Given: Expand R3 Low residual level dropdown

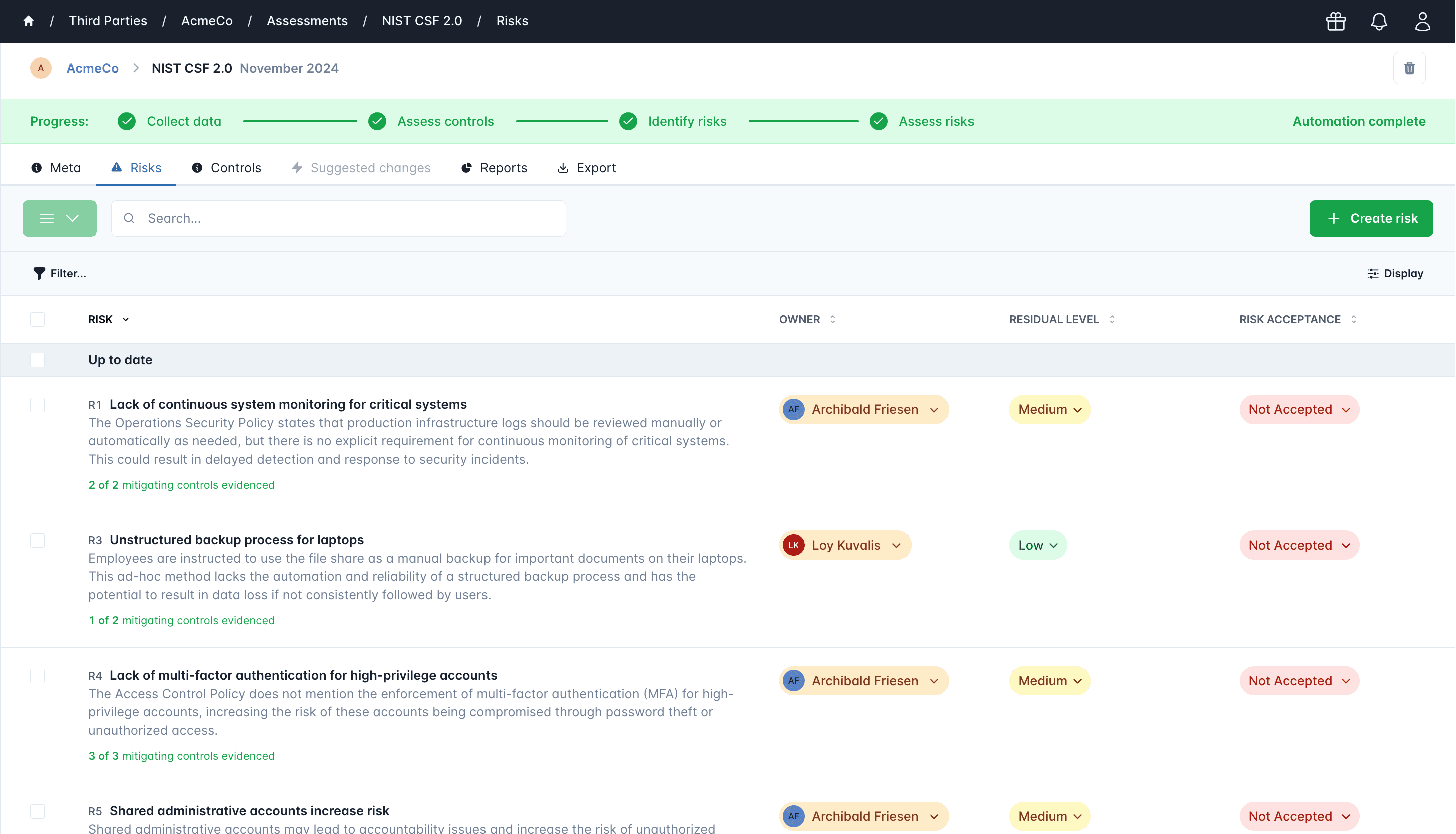Looking at the screenshot, I should click(1037, 545).
